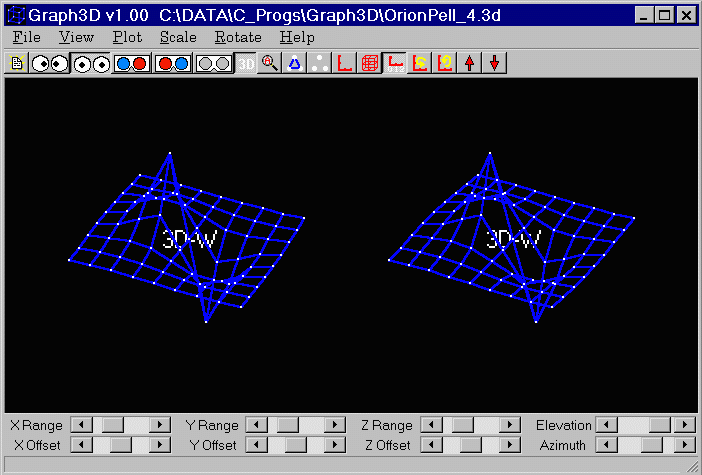
Task: Click the Graph3D cube icon in title bar
Action: click(16, 15)
